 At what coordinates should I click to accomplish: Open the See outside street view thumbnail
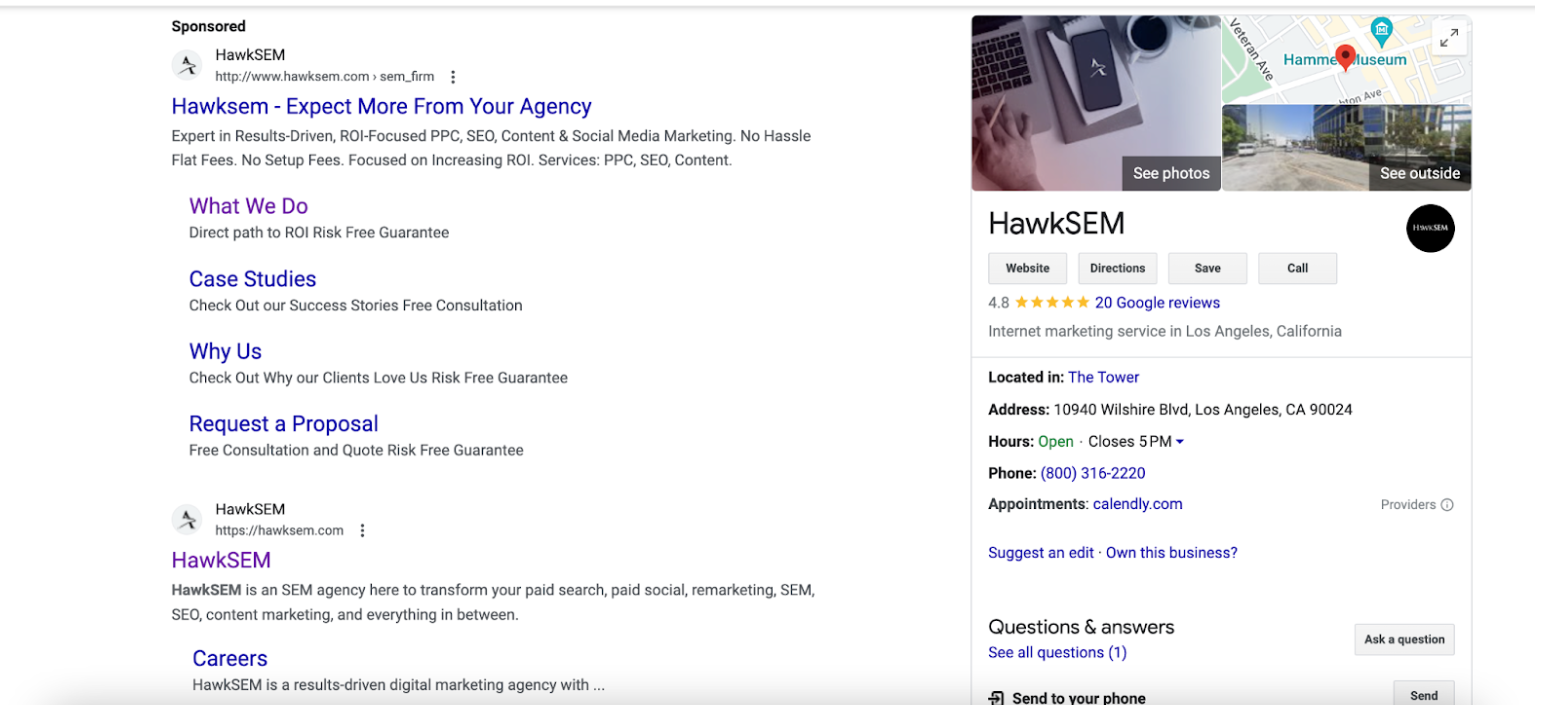[x=1346, y=148]
